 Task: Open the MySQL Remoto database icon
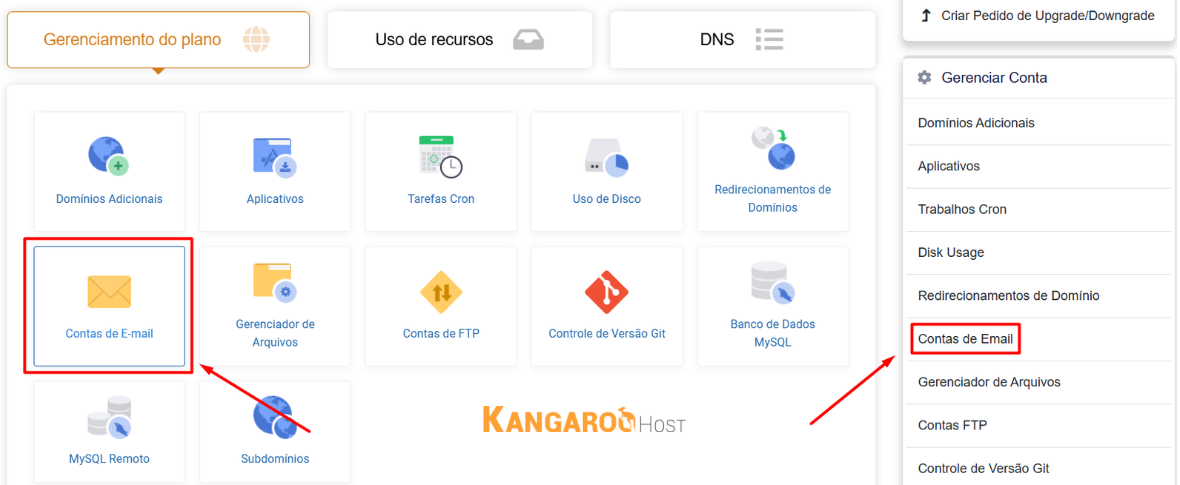point(109,417)
